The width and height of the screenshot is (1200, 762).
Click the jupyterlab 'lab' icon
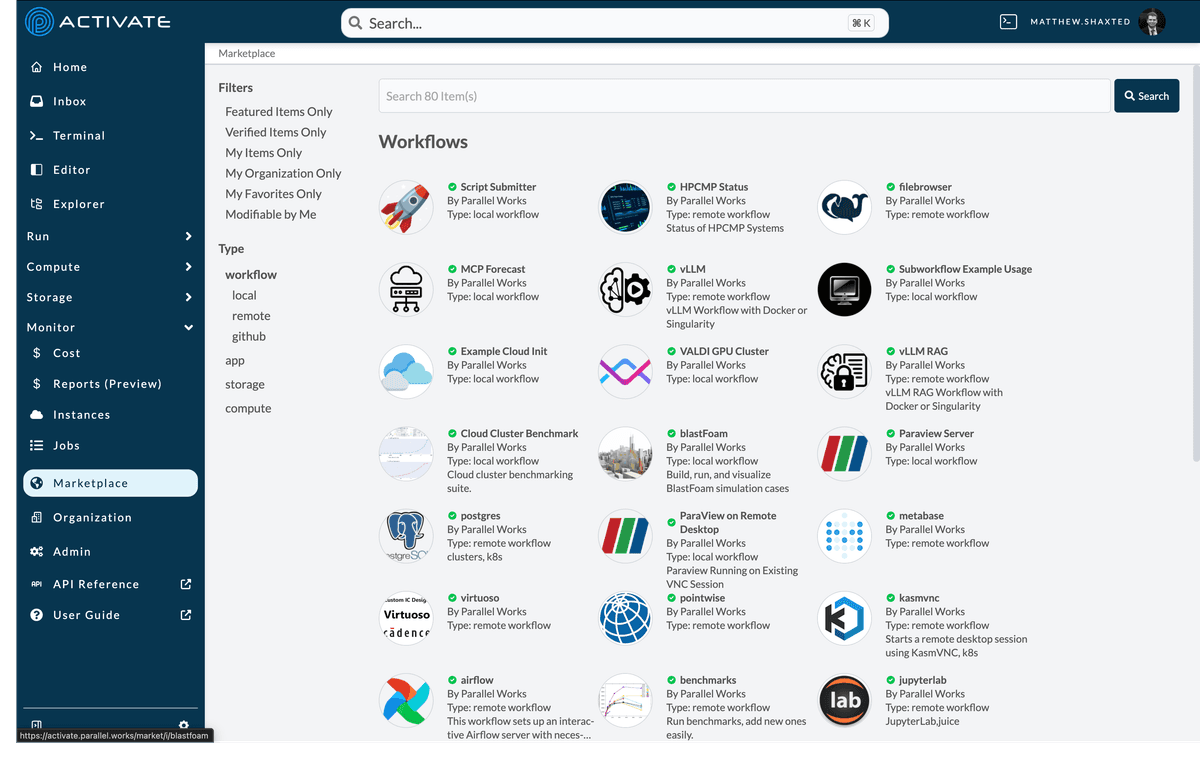tap(844, 700)
